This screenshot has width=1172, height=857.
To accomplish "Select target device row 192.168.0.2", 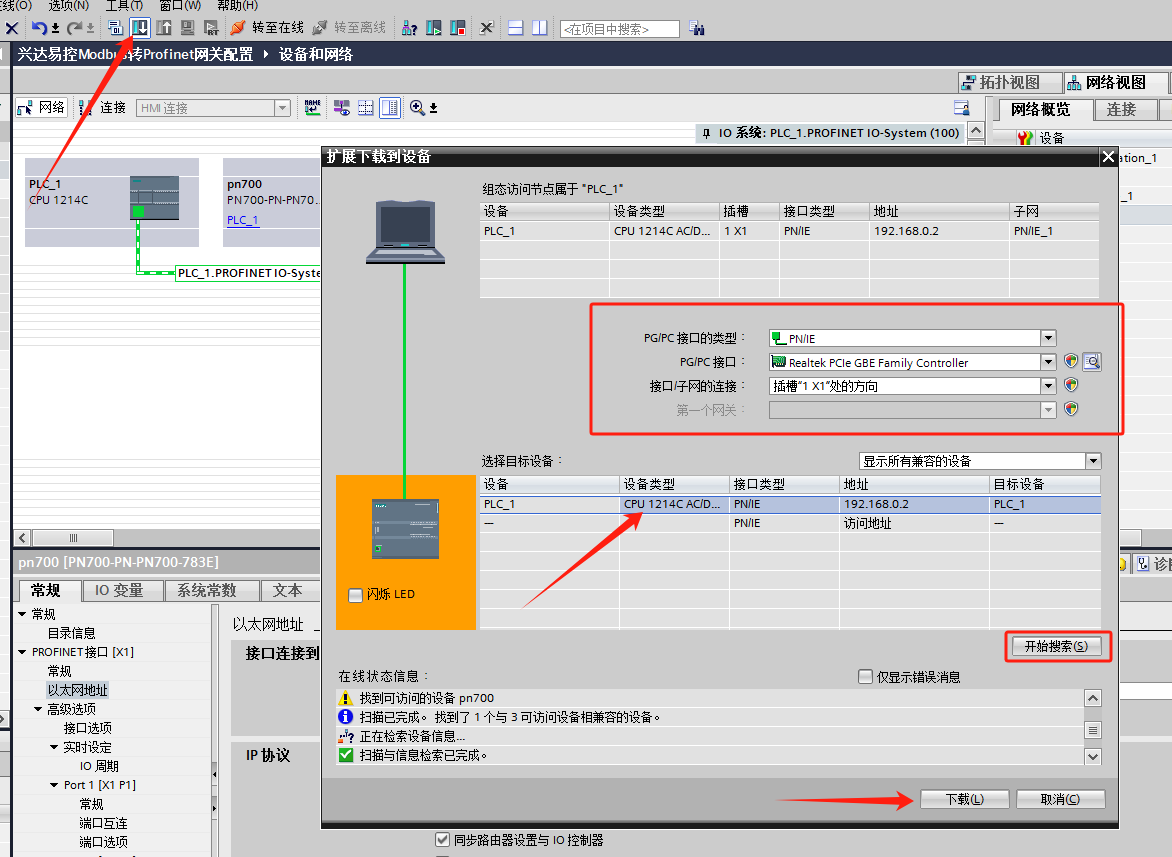I will coord(790,504).
